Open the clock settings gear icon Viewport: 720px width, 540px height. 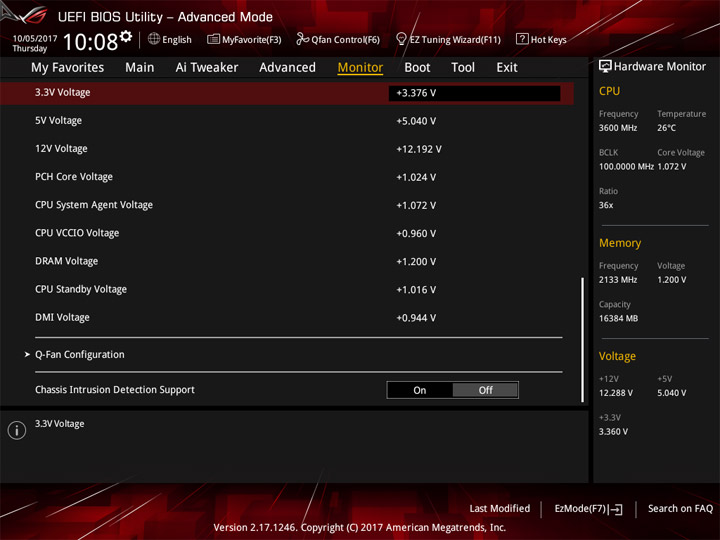[x=126, y=36]
